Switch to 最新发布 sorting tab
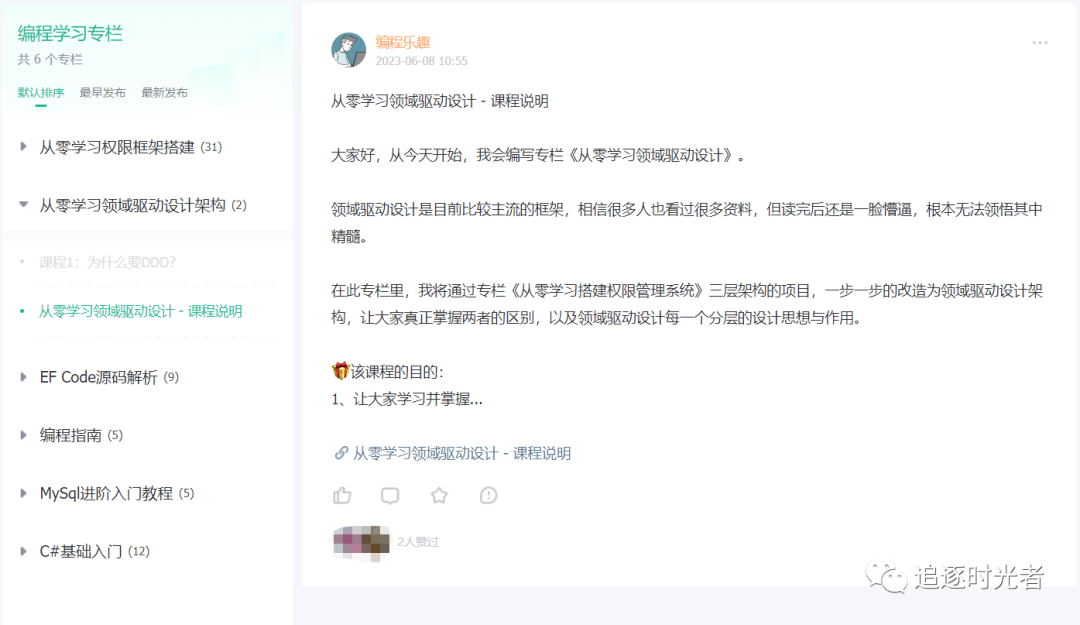 tap(164, 92)
